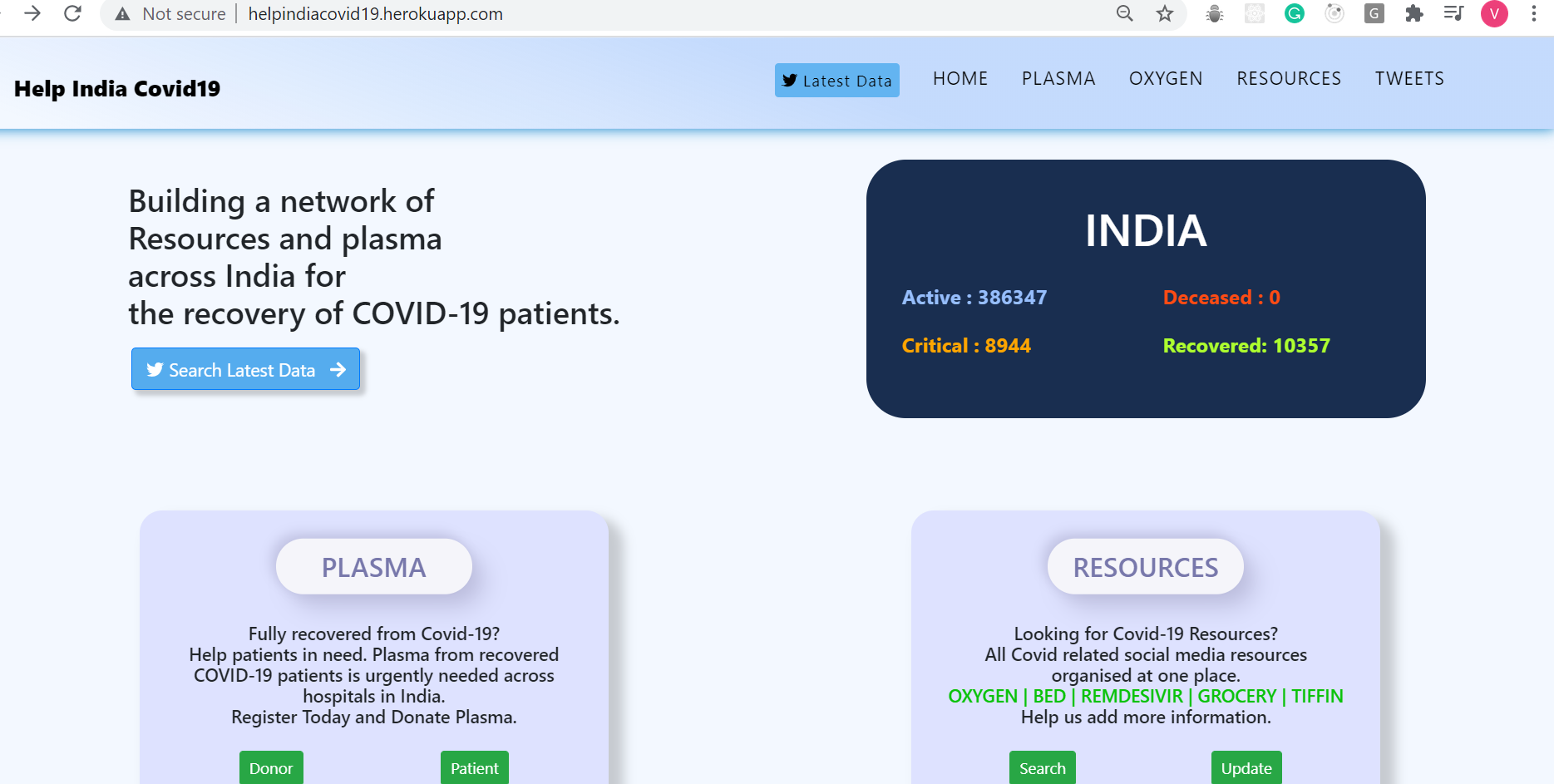Click the Twitter bird on the Latest Data button

click(790, 80)
